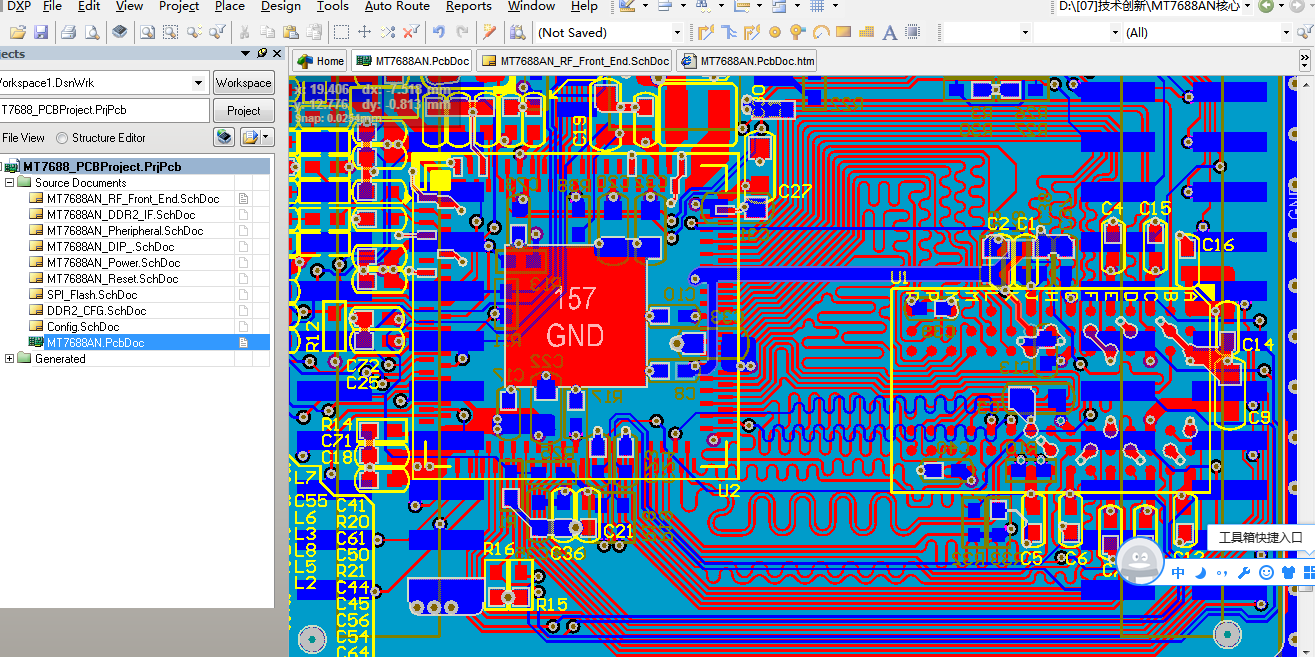Expand the Generated folder

pos(11,359)
